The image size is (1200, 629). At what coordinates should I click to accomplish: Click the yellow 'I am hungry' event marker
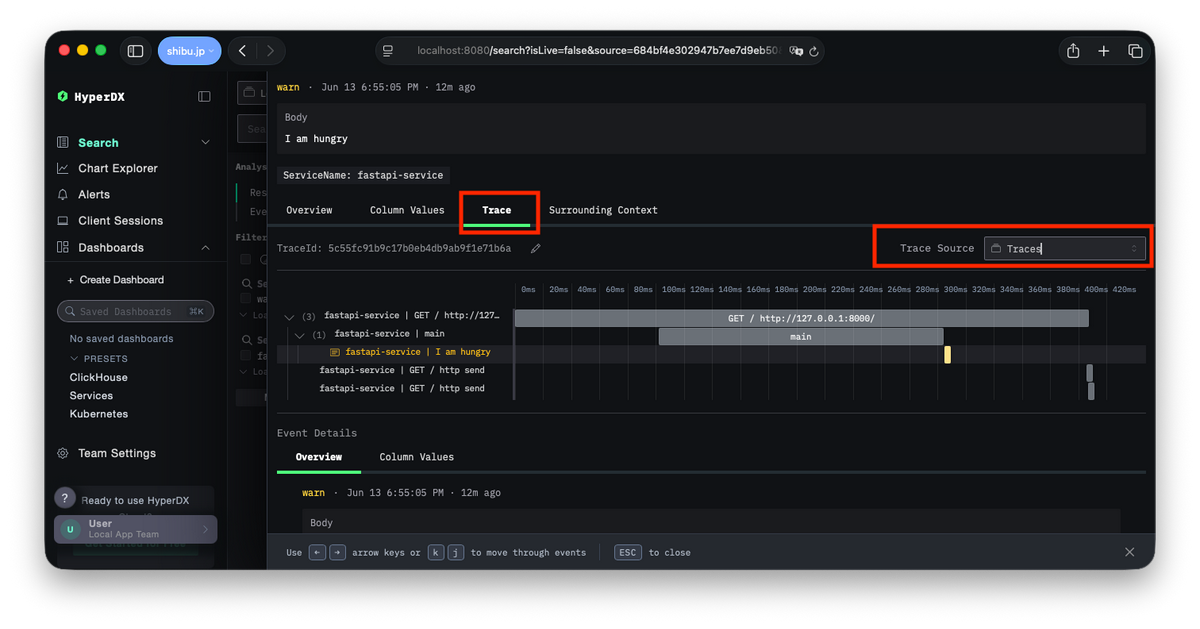(947, 354)
